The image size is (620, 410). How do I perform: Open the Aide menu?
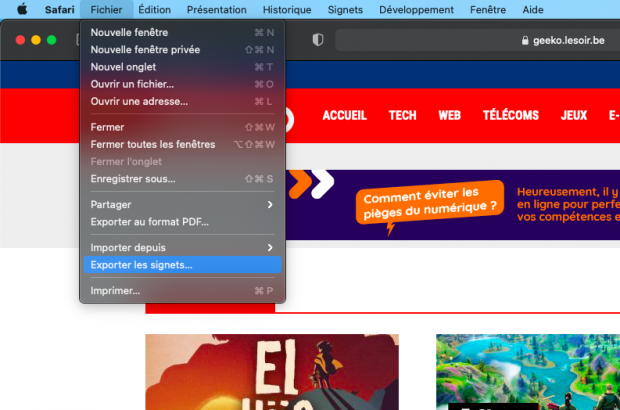pyautogui.click(x=533, y=9)
